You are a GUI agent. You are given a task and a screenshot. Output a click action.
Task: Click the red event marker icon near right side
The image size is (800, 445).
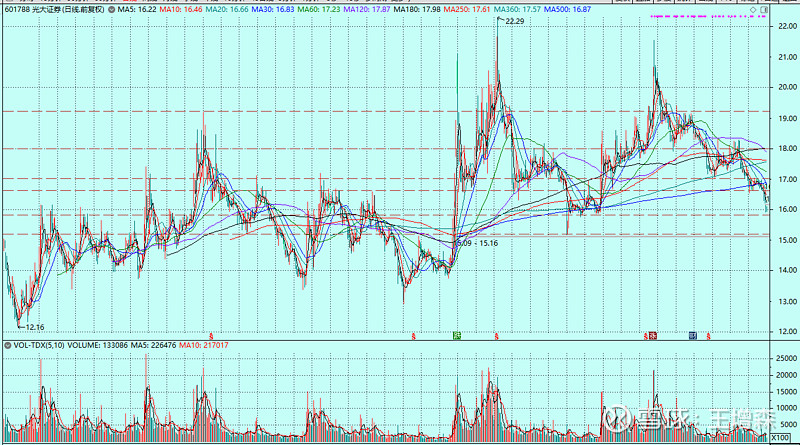coord(652,335)
